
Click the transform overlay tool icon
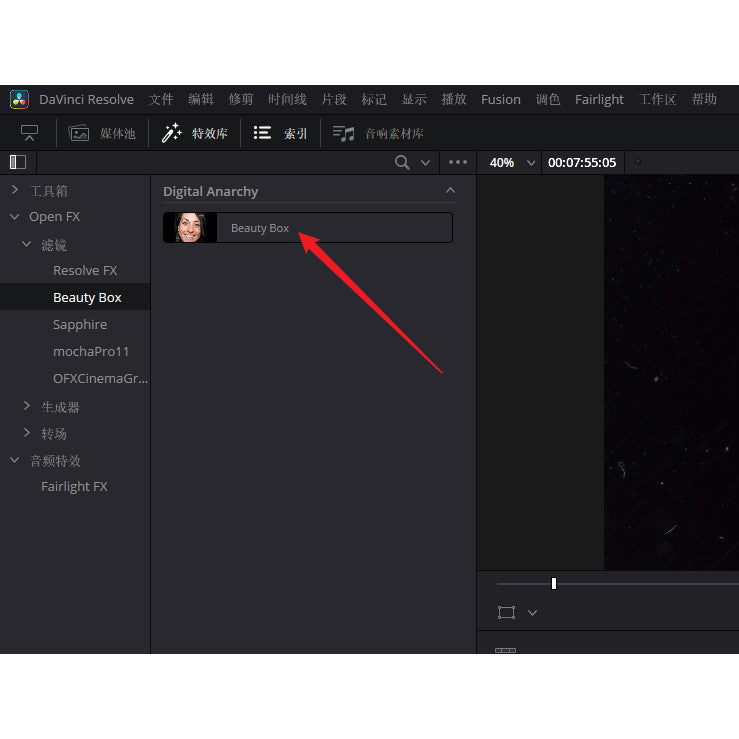coord(506,612)
